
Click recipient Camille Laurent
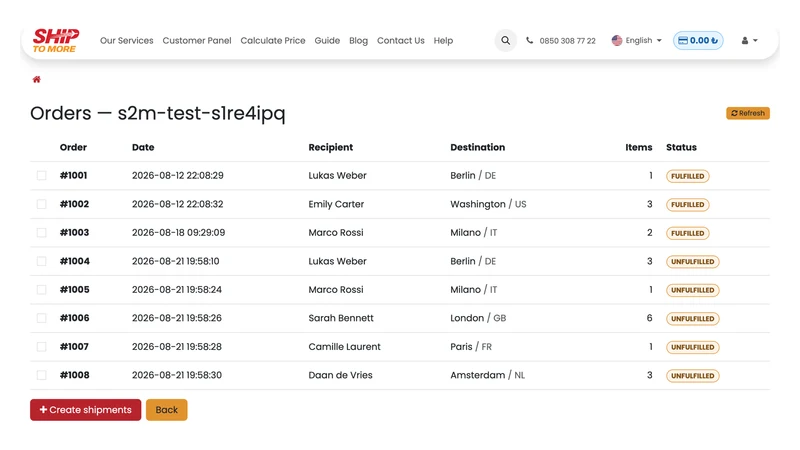pos(344,346)
